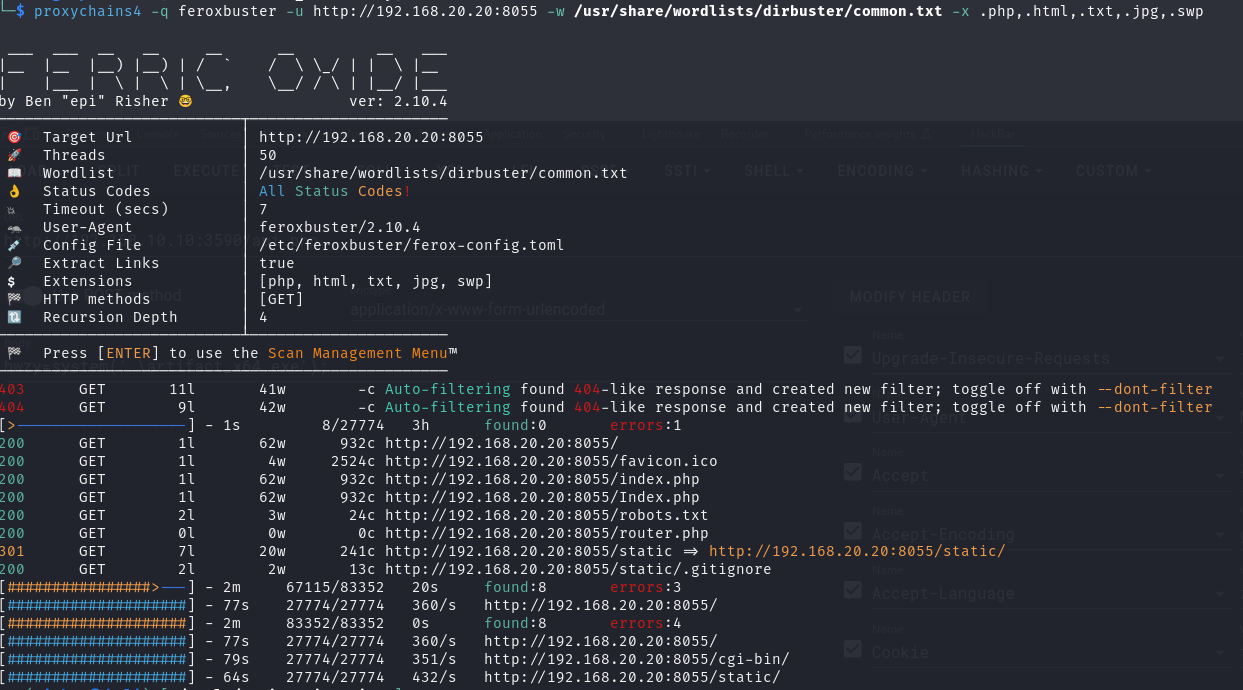The width and height of the screenshot is (1243, 690).
Task: Click the rocket icon next to Threads
Action: pyautogui.click(x=14, y=155)
